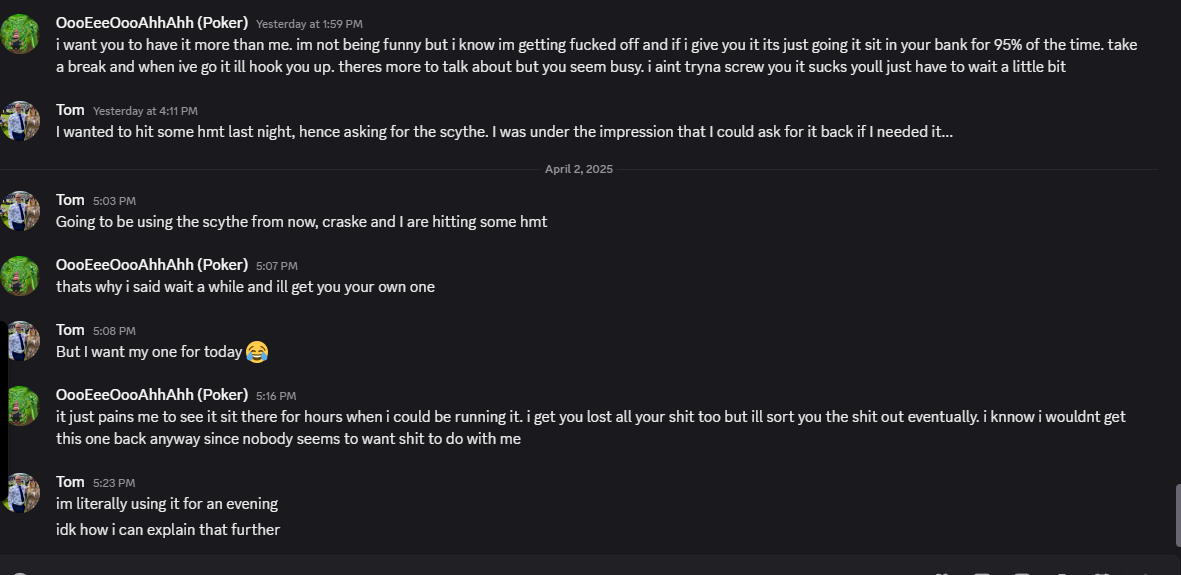Viewport: 1181px width, 575px height.
Task: Click Poker's avatar on the 1:59 PM message
Action: click(x=20, y=33)
